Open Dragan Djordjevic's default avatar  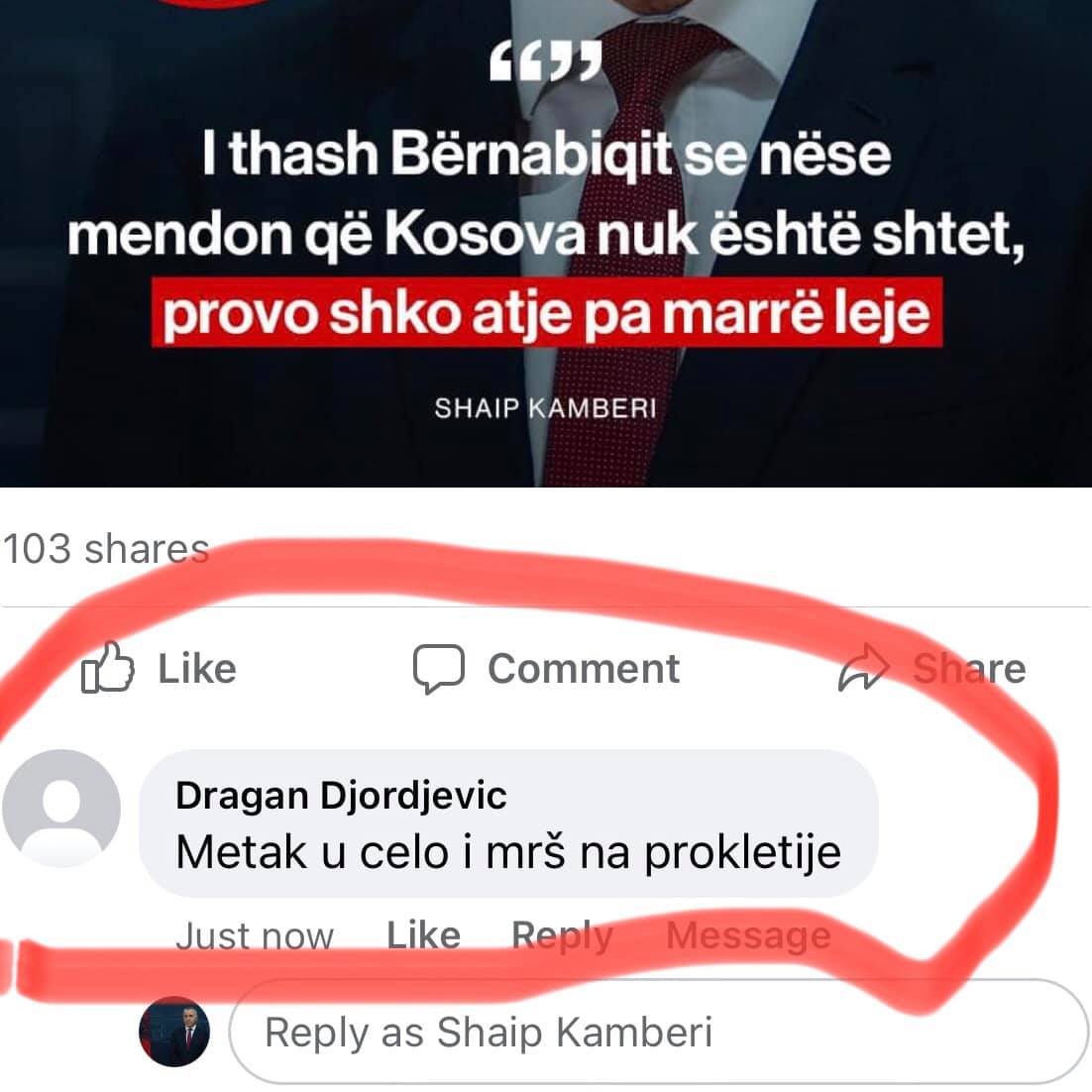coord(61,809)
